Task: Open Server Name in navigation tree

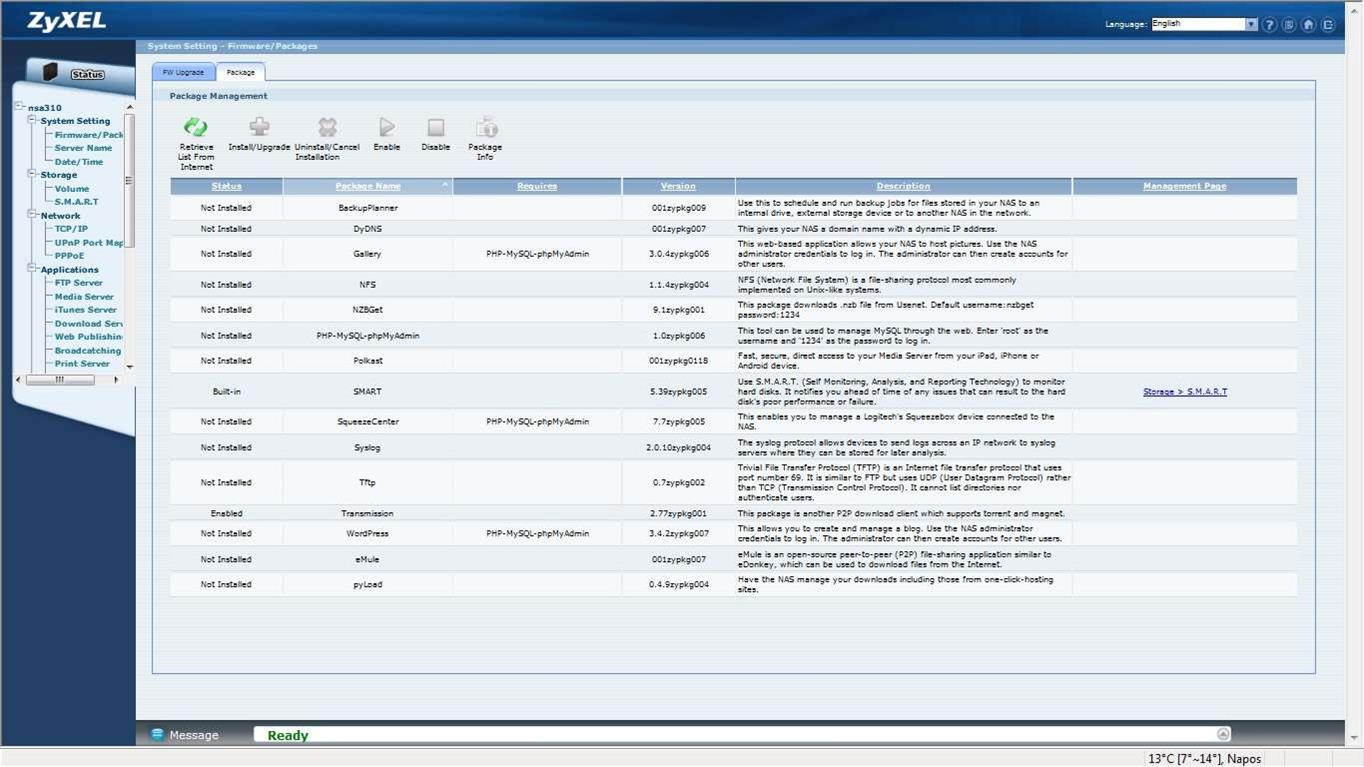Action: pyautogui.click(x=83, y=148)
